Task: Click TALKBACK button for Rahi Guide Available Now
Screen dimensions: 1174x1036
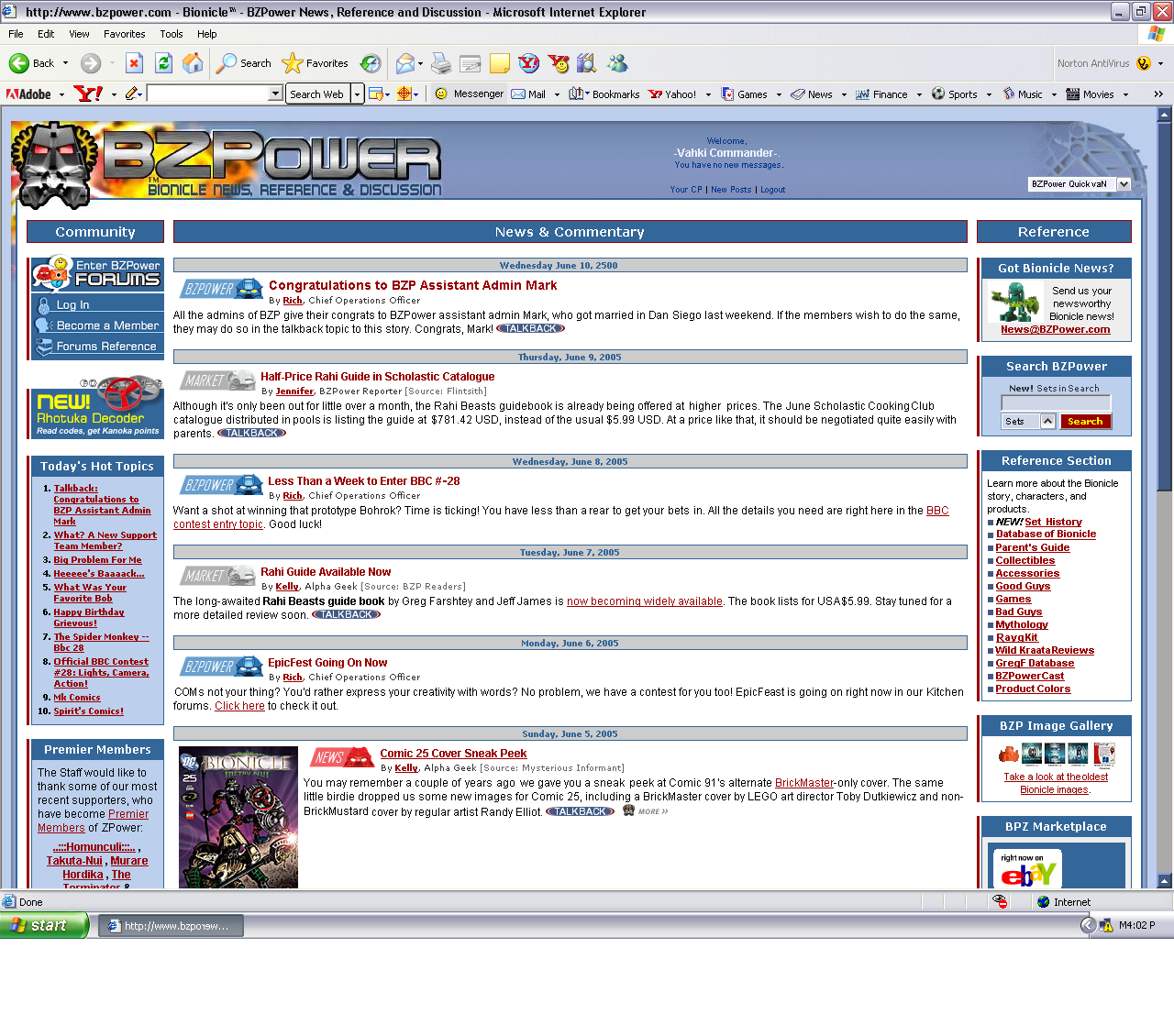Action: 347,614
